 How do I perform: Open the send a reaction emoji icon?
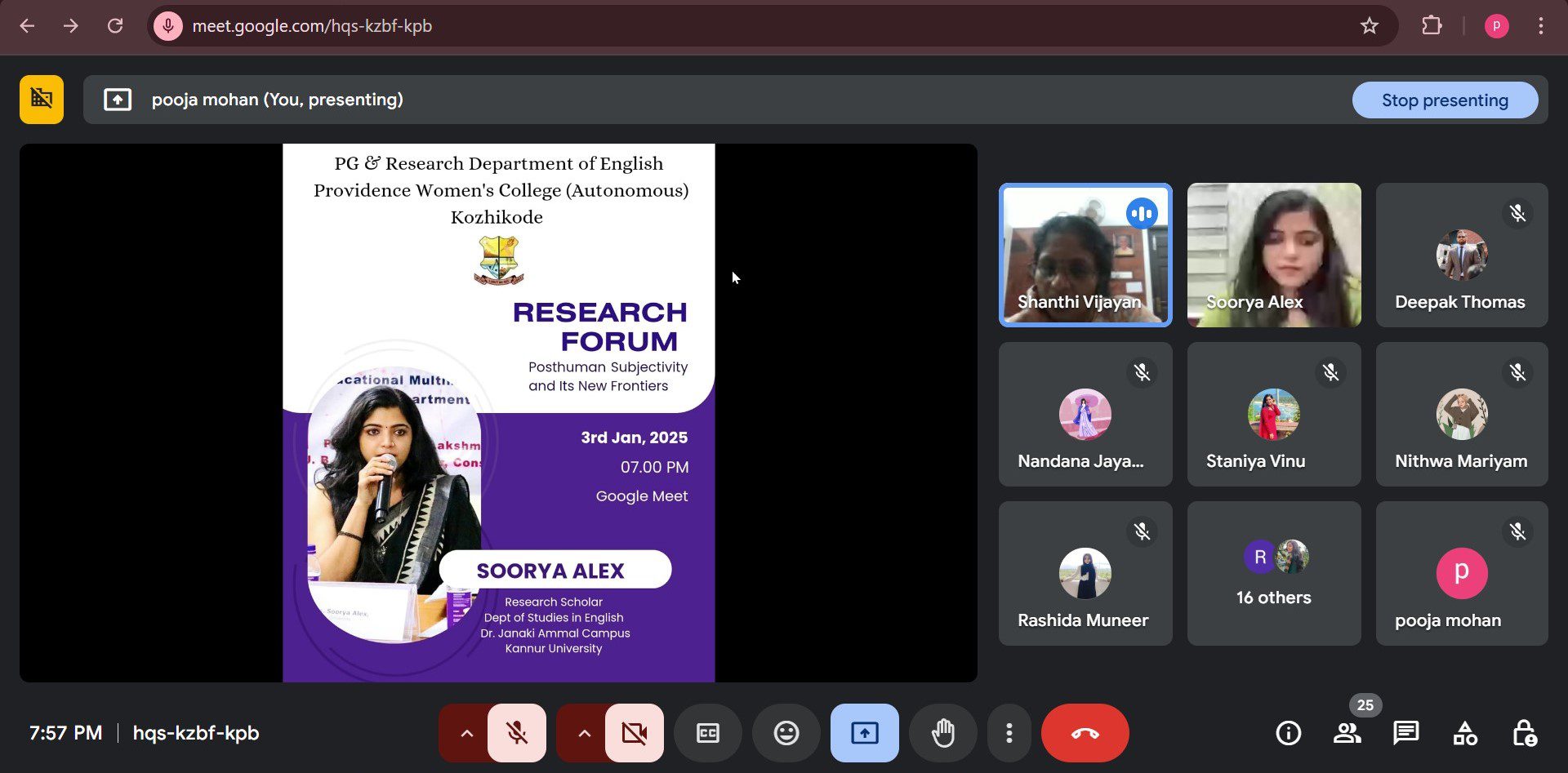tap(786, 733)
